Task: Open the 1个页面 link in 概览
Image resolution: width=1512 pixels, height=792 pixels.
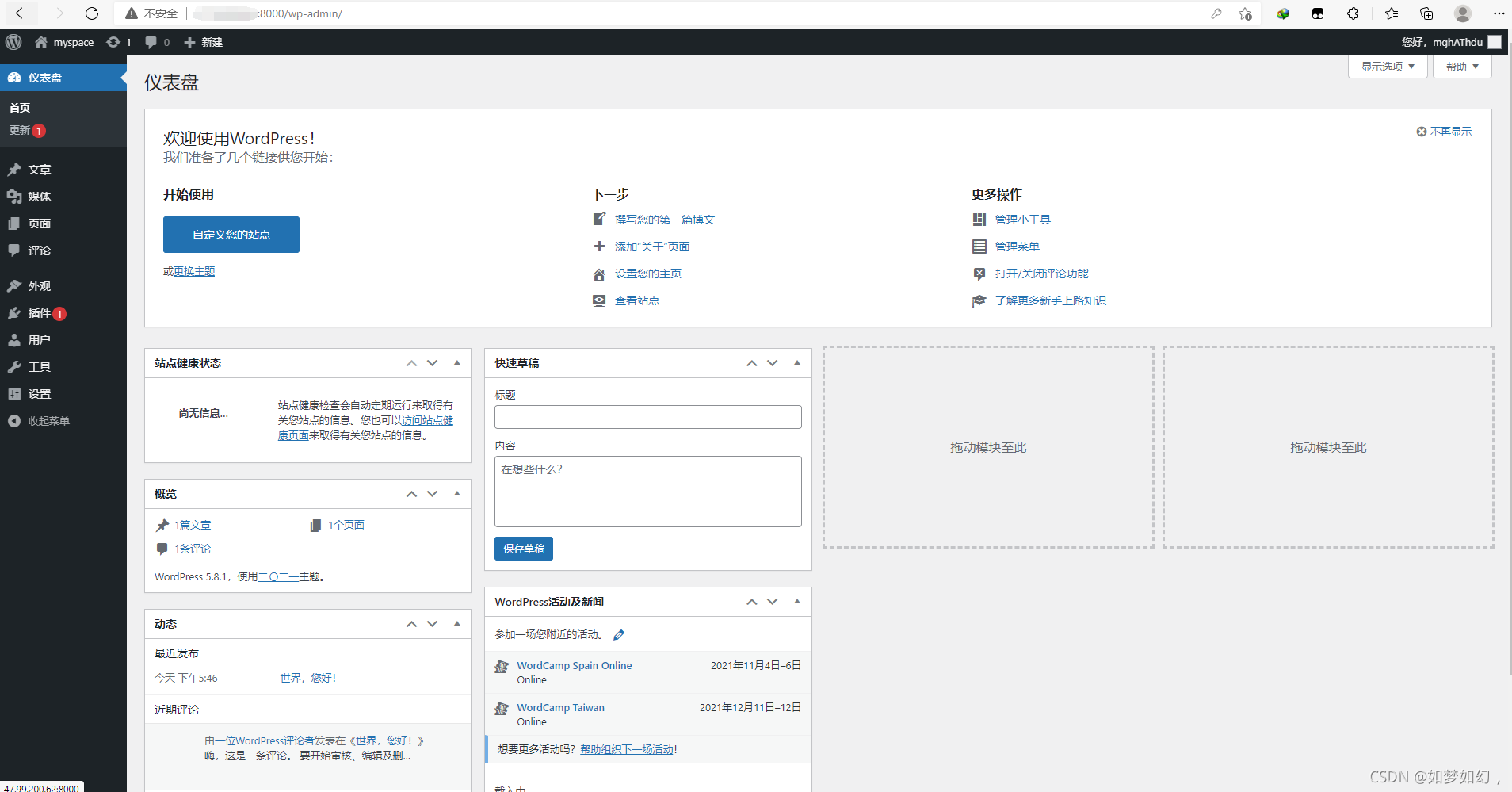Action: (346, 525)
